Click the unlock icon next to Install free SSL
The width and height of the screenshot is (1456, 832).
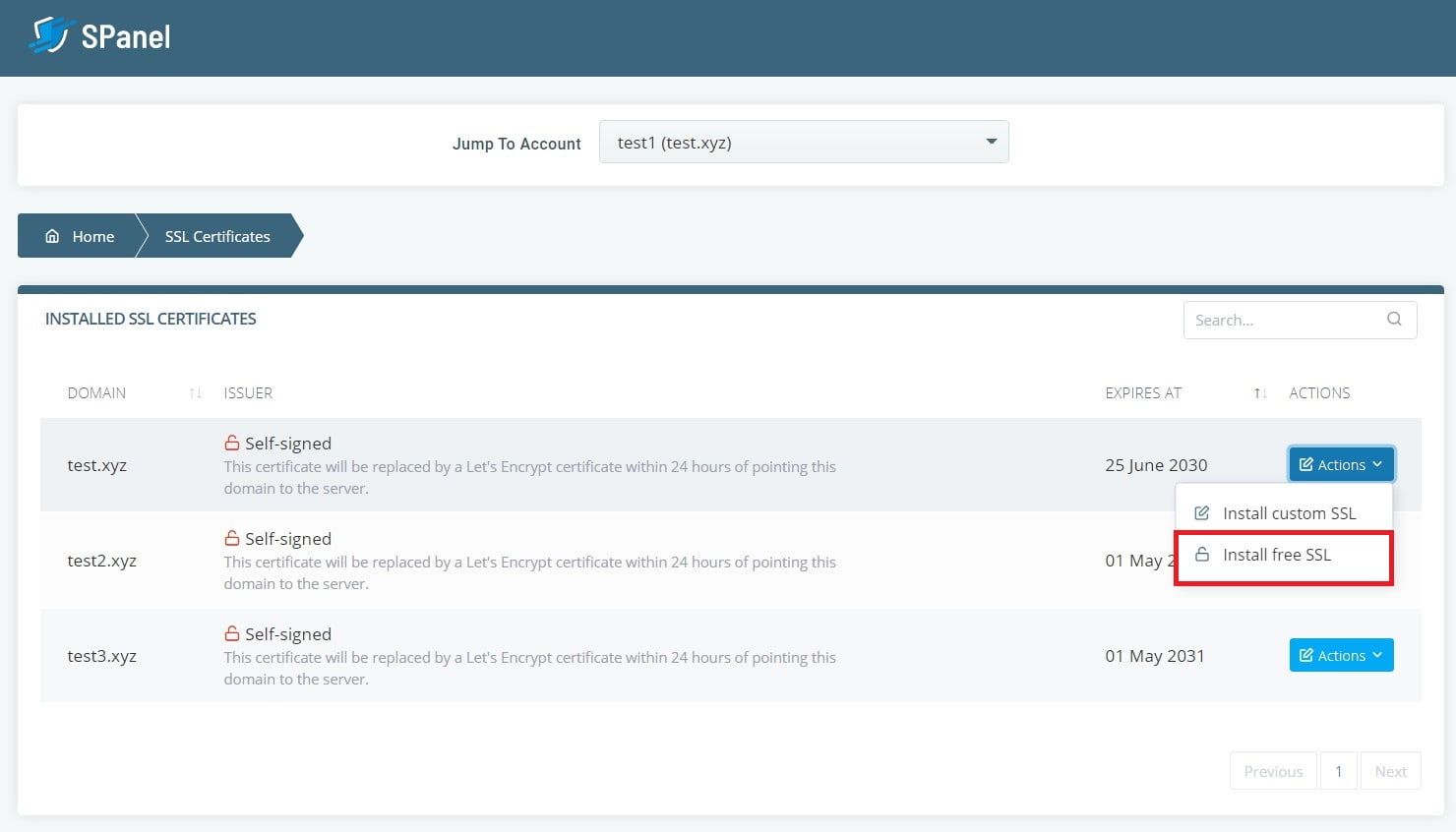(x=1202, y=555)
